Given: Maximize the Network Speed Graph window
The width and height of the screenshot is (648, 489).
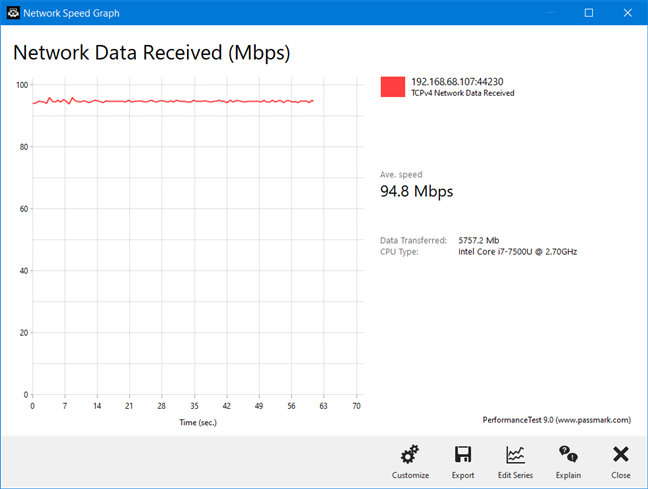Looking at the screenshot, I should coord(589,13).
